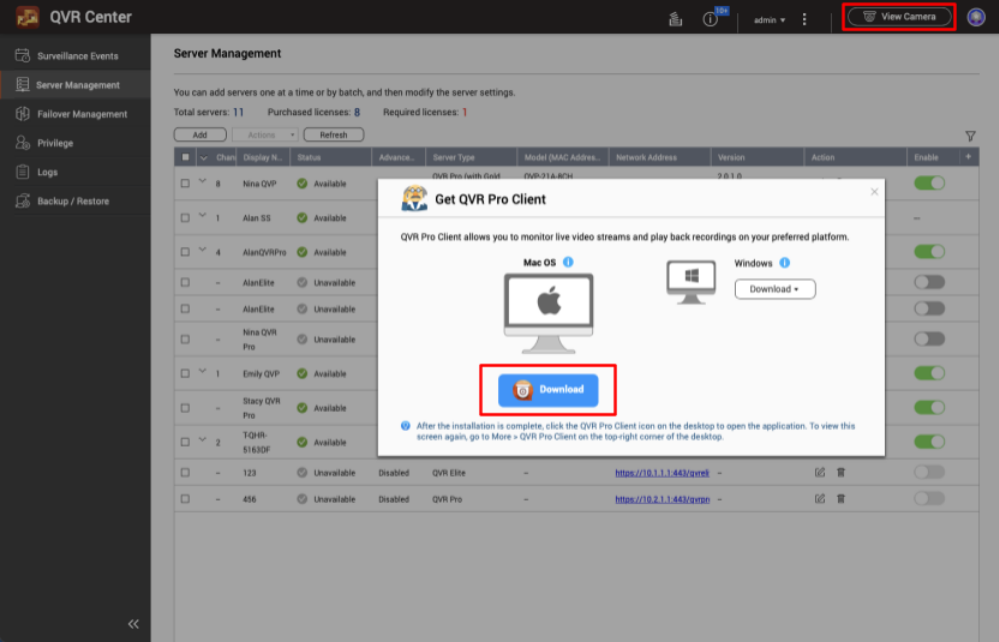
Task: Check the 123 row checkbox
Action: pyautogui.click(x=185, y=473)
